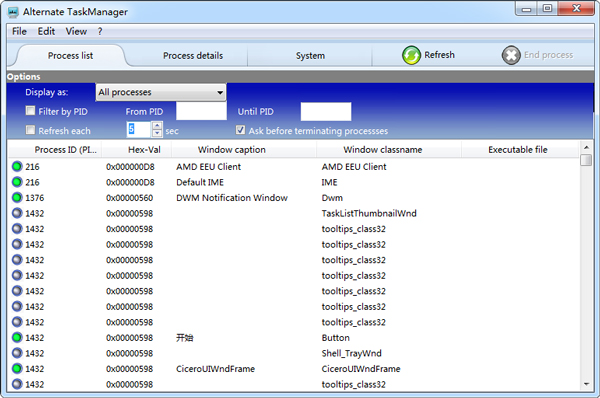Screen dimensions: 600x398
Task: Select the 开始 window caption cell
Action: click(x=184, y=338)
